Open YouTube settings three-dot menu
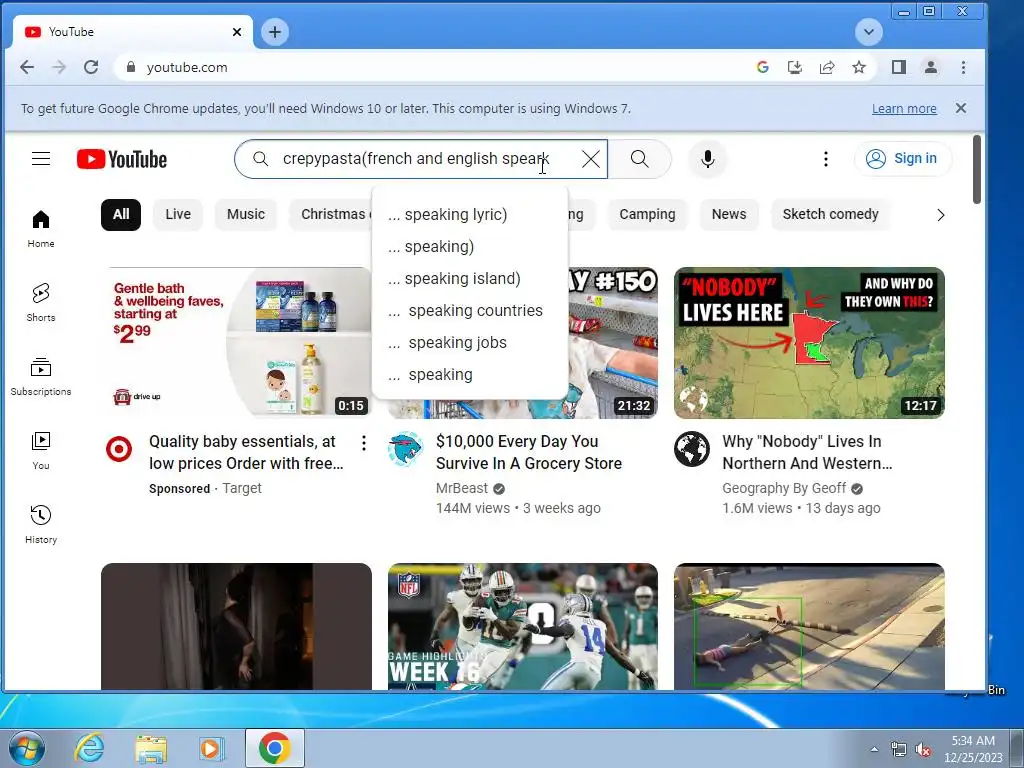This screenshot has width=1024, height=768. 825,159
